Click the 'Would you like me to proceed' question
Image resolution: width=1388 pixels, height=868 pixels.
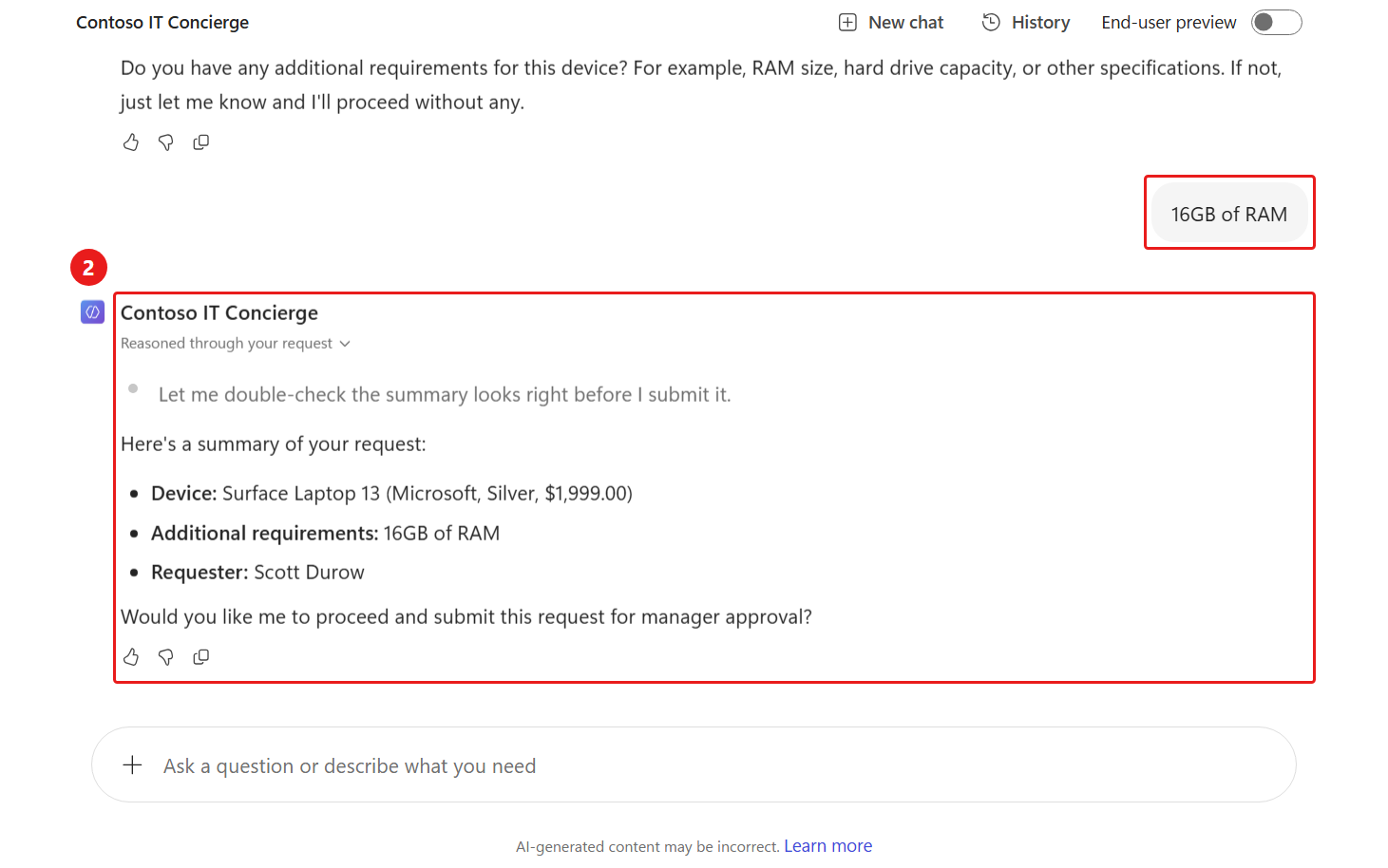pos(466,617)
